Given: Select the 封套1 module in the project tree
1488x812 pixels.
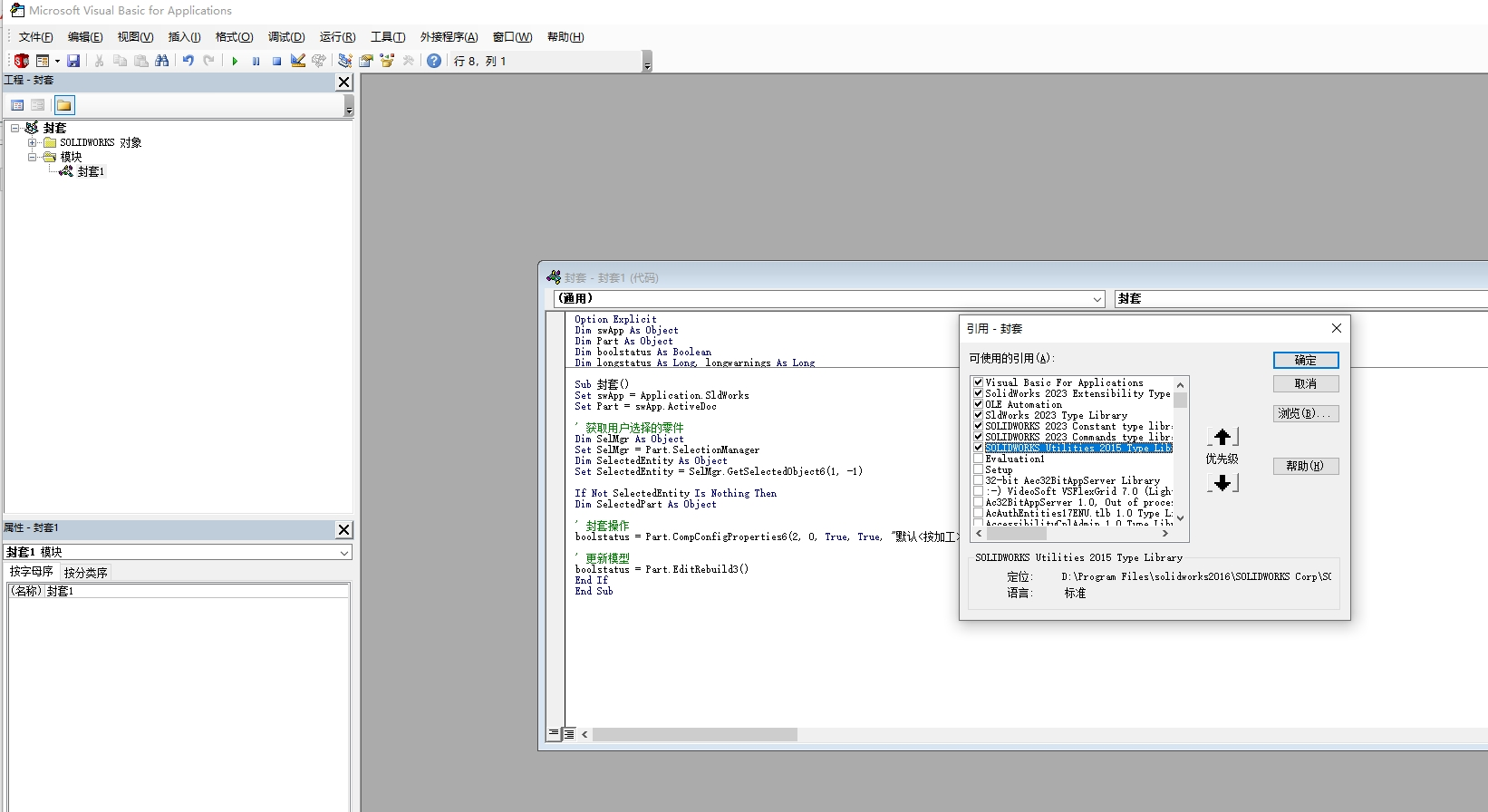Looking at the screenshot, I should [91, 171].
